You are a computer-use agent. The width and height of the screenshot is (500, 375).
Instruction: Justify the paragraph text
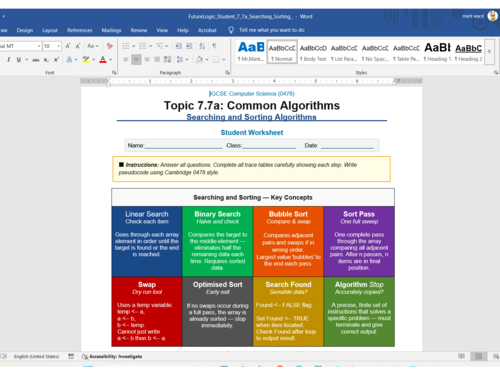coord(157,60)
